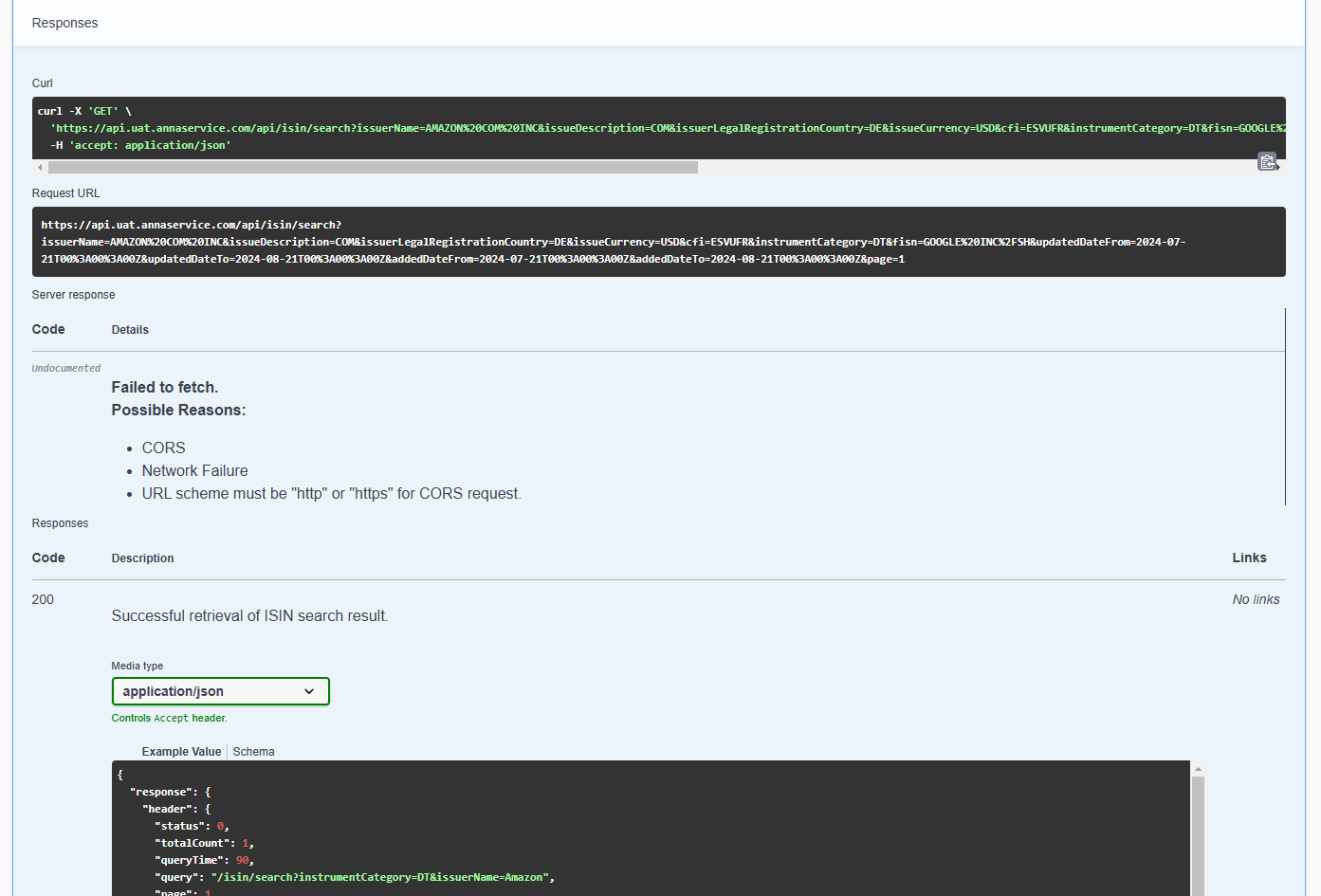Click the "status" line in example JSON
The width and height of the screenshot is (1321, 896).
point(192,826)
